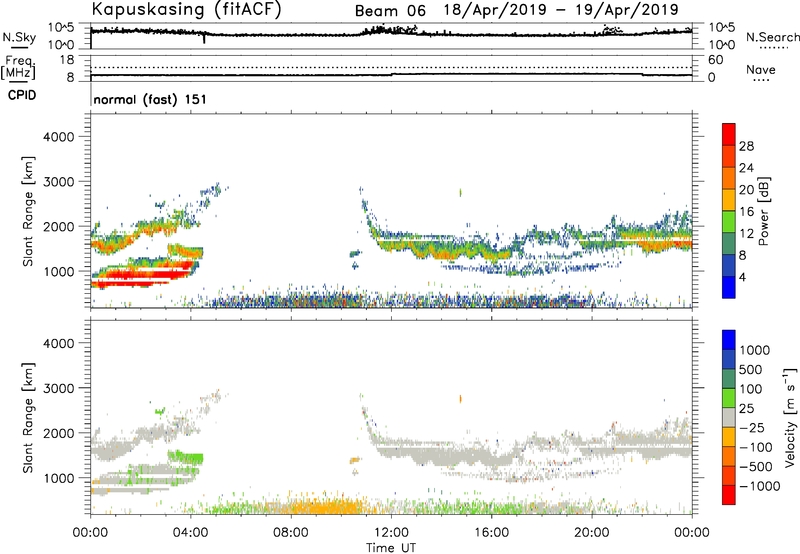Click the green velocity patch near 04:00 UT at 1500 km
Screen dimensions: 800x554
tap(186, 456)
